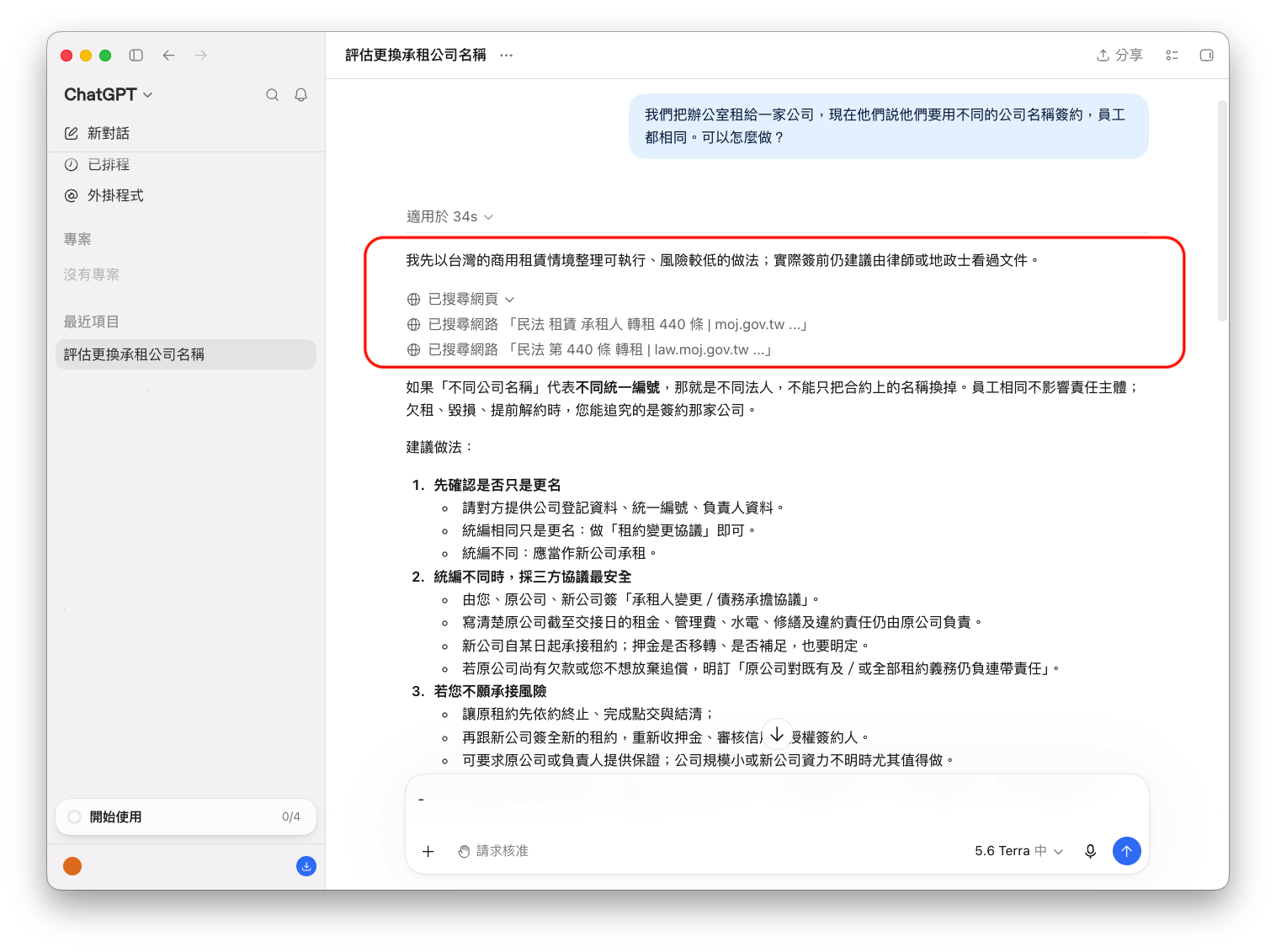Send the message with blue arrow

pyautogui.click(x=1126, y=851)
